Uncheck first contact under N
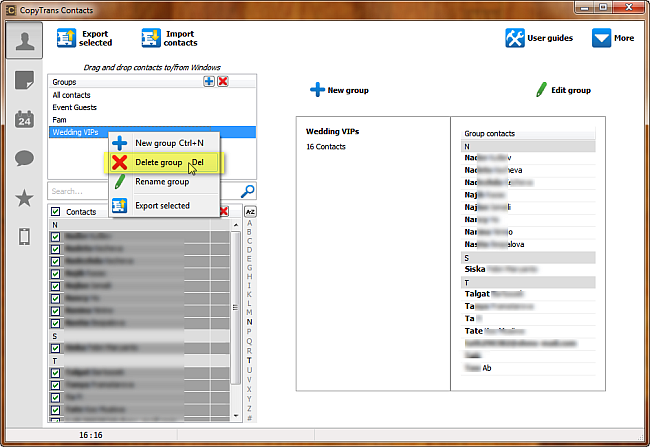Viewport: 650px width, 447px height. point(56,237)
